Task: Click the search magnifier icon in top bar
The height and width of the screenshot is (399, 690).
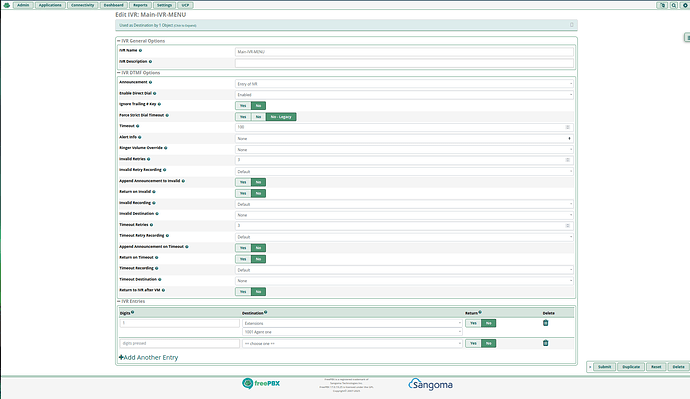Action: (674, 5)
